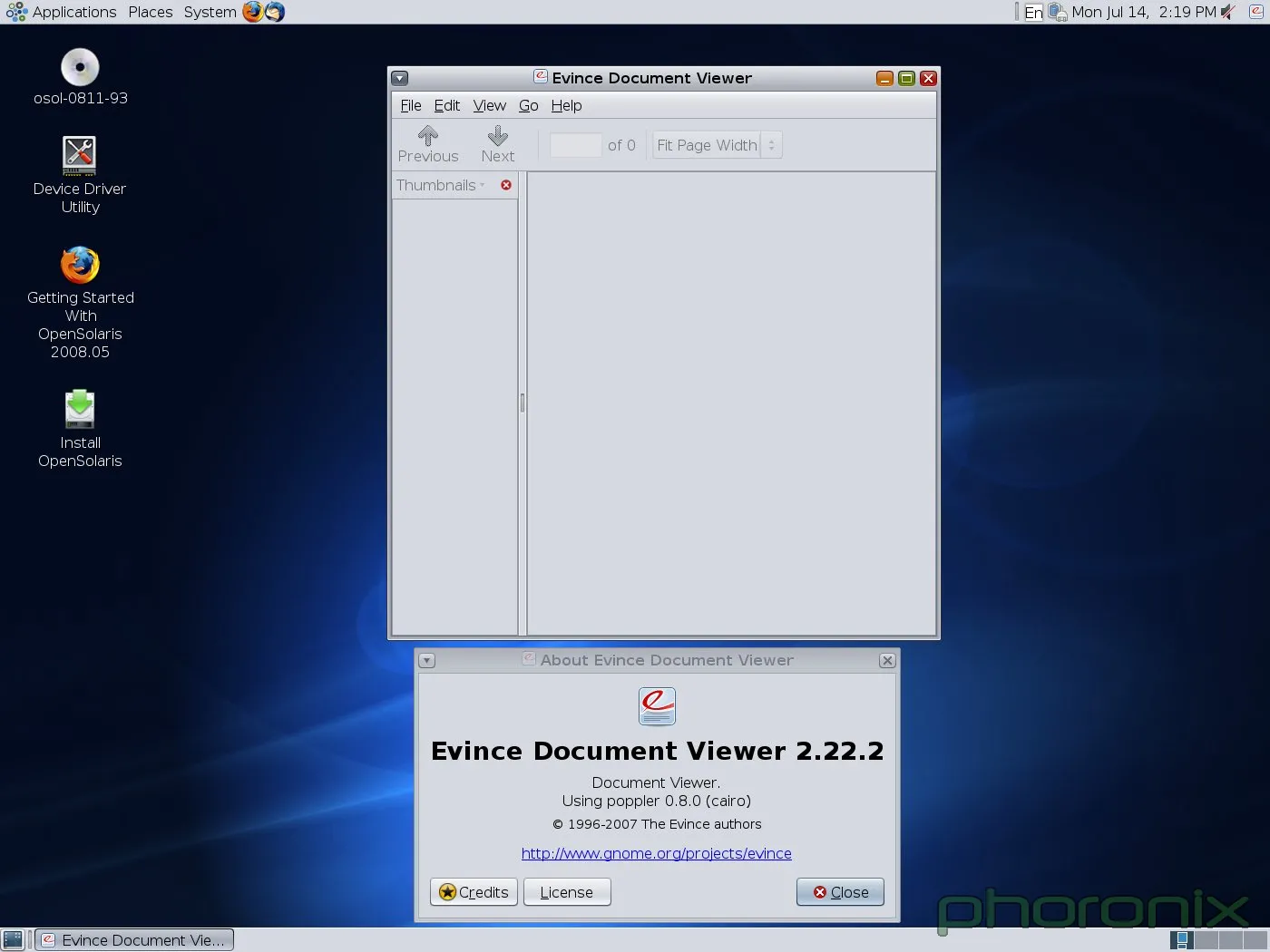Click the Next page arrow icon
1270x952 pixels.
pos(497,136)
